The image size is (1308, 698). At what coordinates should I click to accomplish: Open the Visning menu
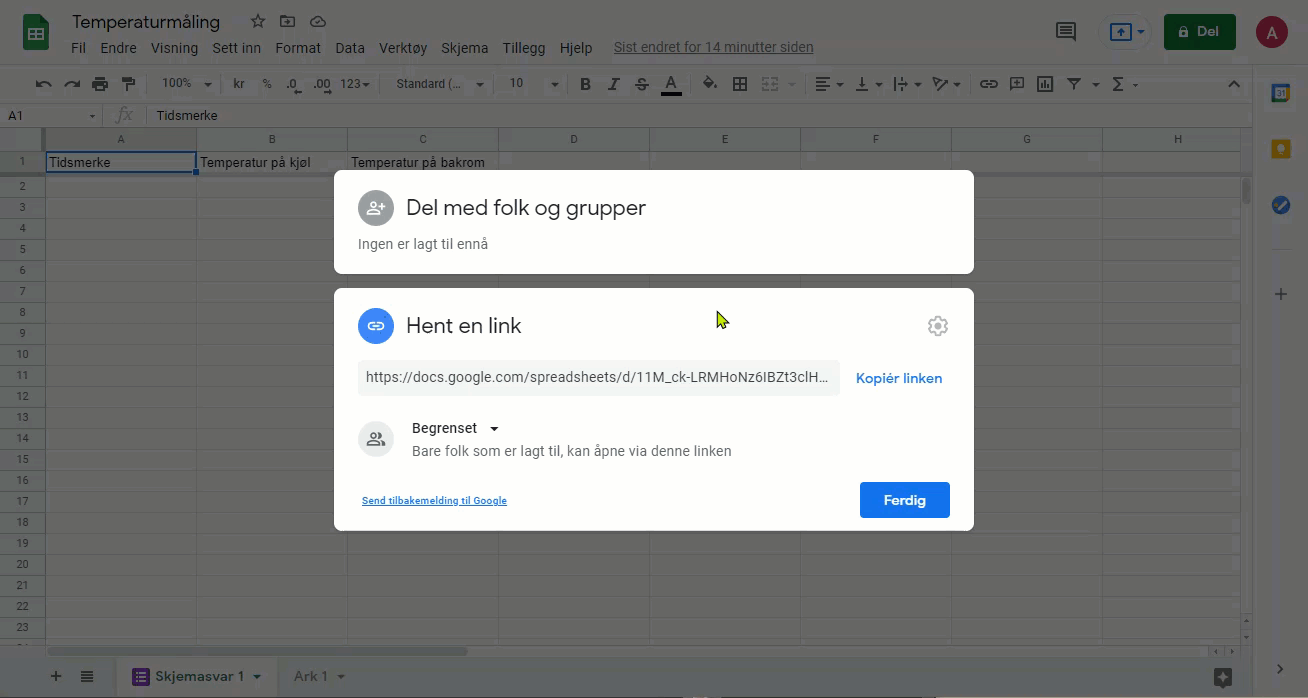pos(174,47)
